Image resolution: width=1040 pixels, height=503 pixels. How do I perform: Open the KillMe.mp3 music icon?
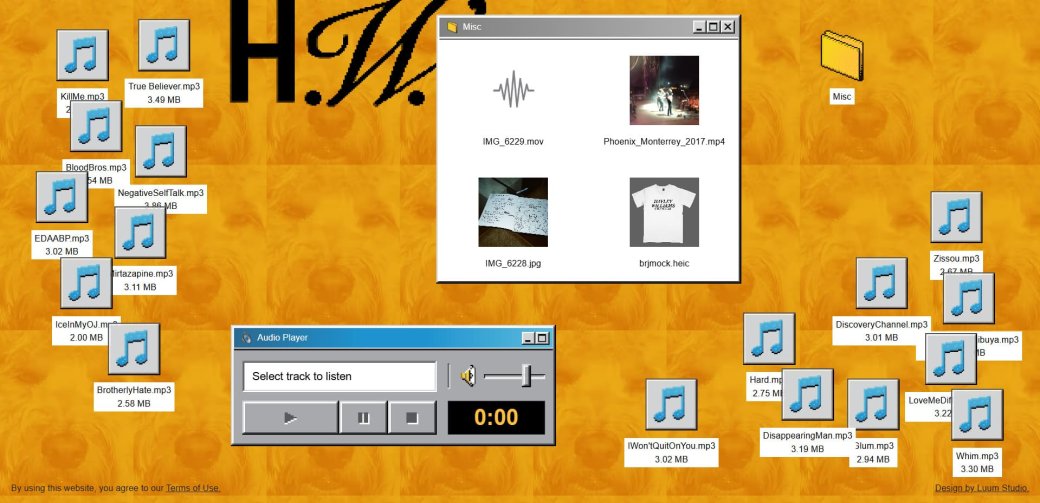tap(82, 55)
